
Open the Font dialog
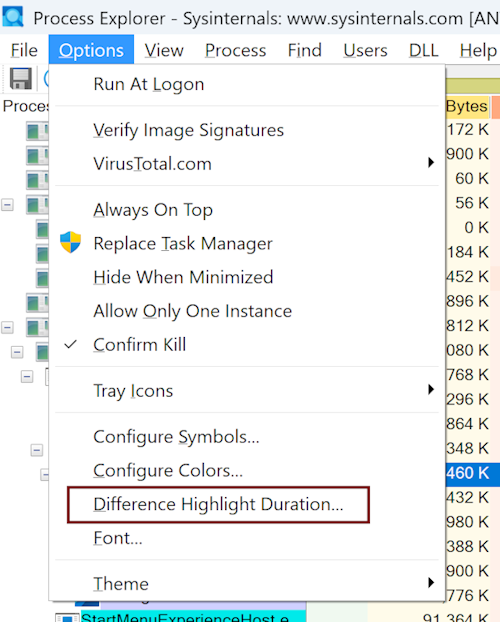point(246,538)
